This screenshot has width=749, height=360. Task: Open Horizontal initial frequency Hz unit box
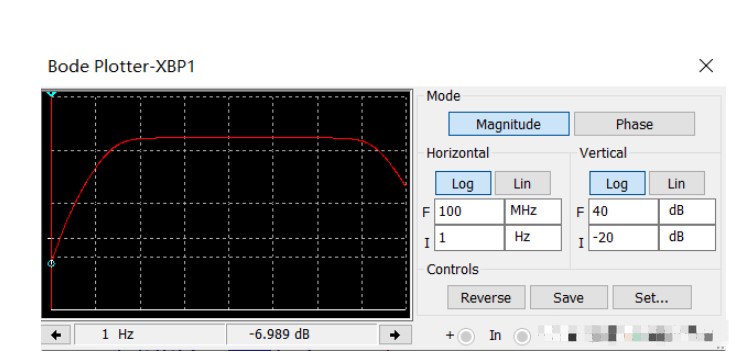click(533, 238)
